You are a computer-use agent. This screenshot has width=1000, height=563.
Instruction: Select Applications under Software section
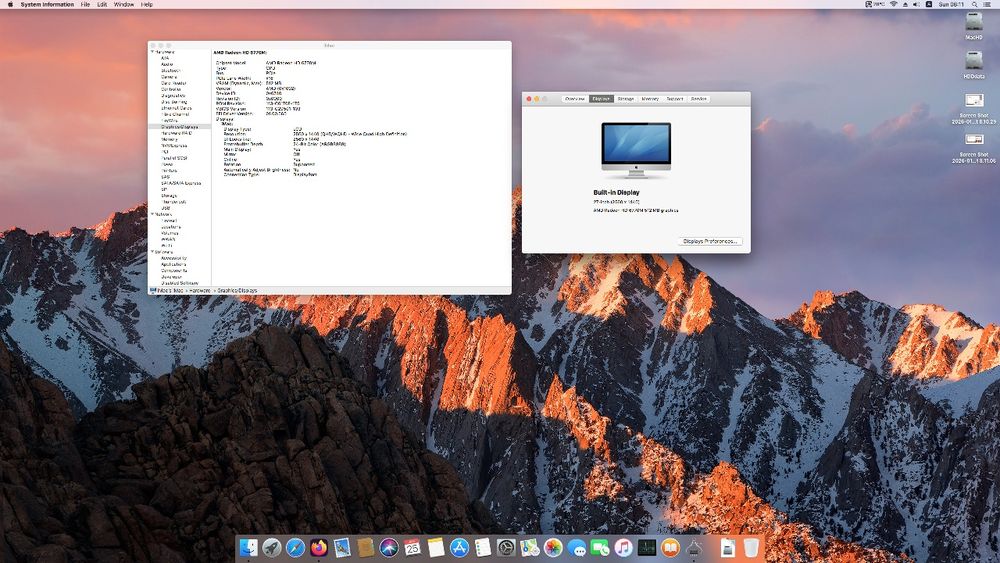tap(173, 265)
